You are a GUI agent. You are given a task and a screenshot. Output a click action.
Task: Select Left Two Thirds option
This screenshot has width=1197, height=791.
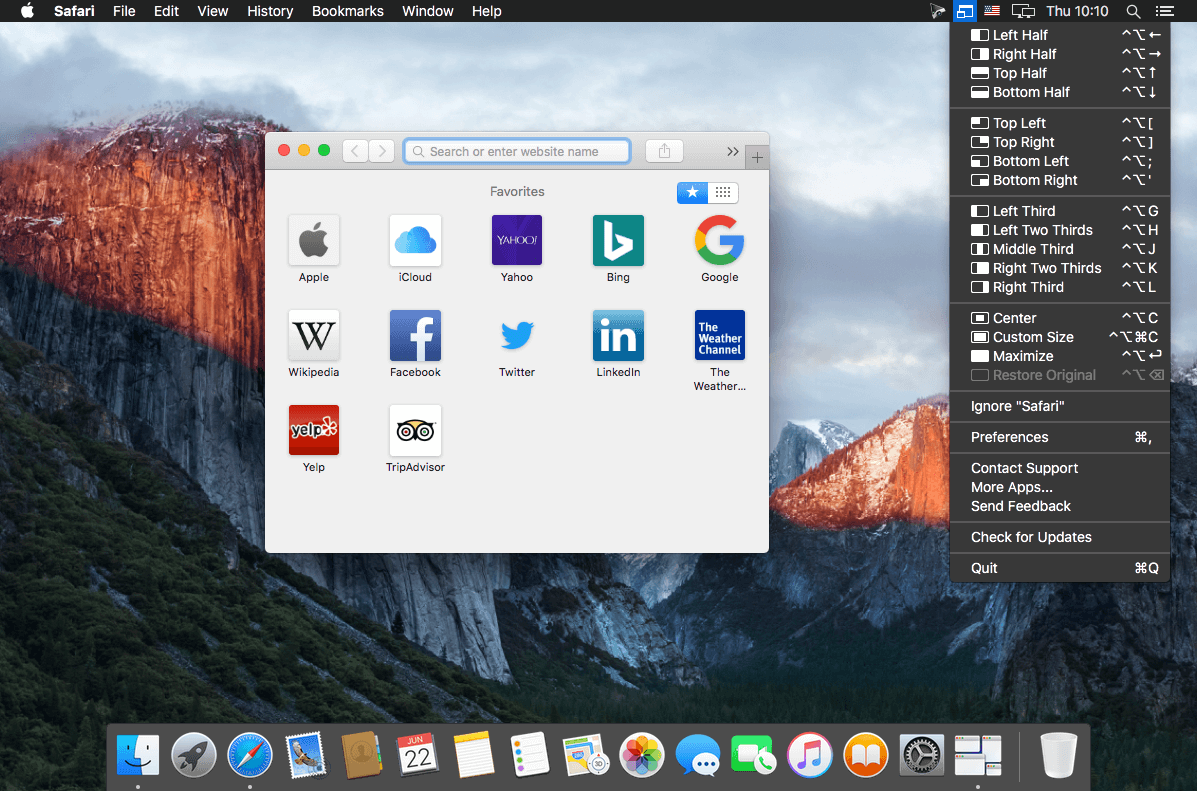(1060, 230)
